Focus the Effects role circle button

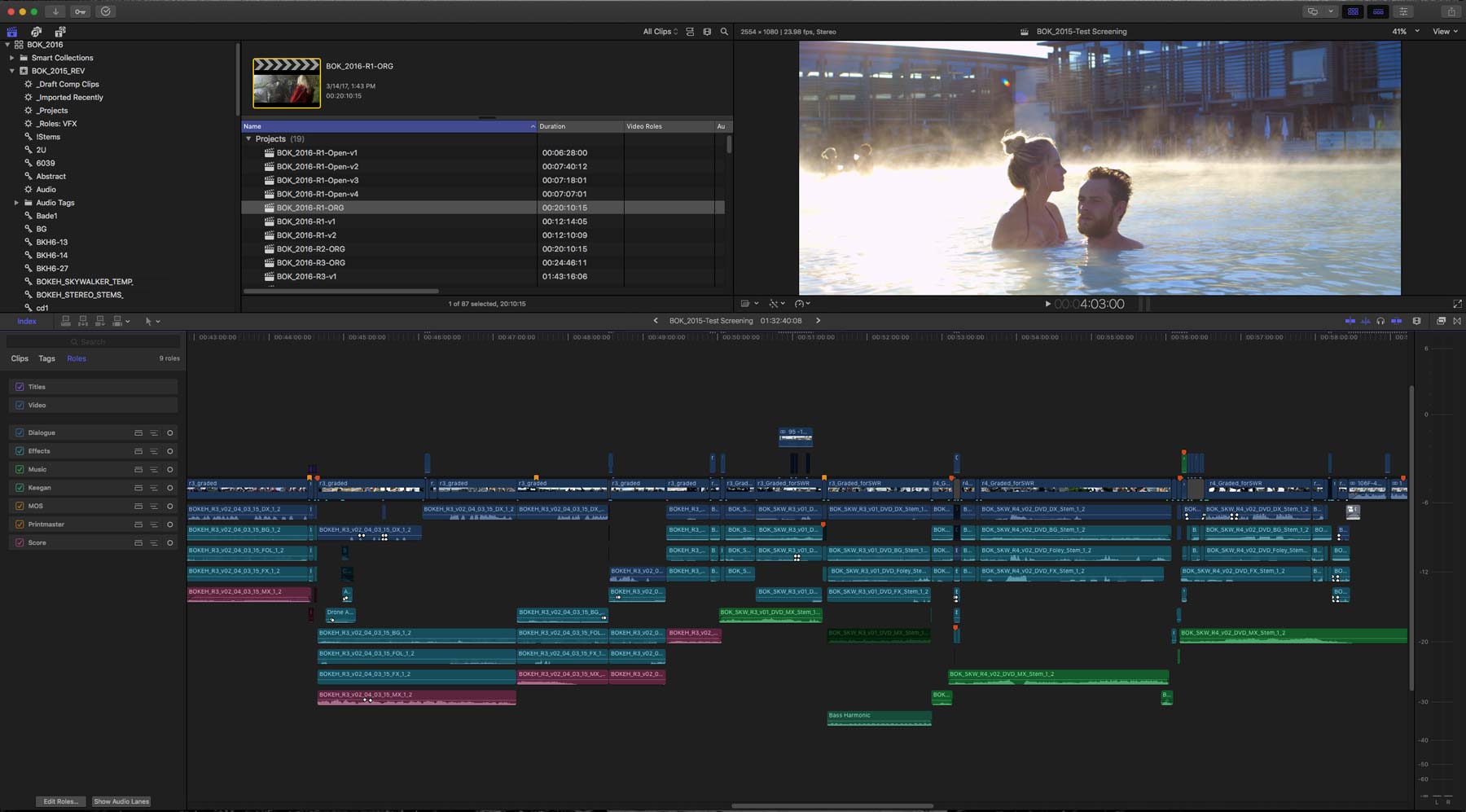click(170, 451)
